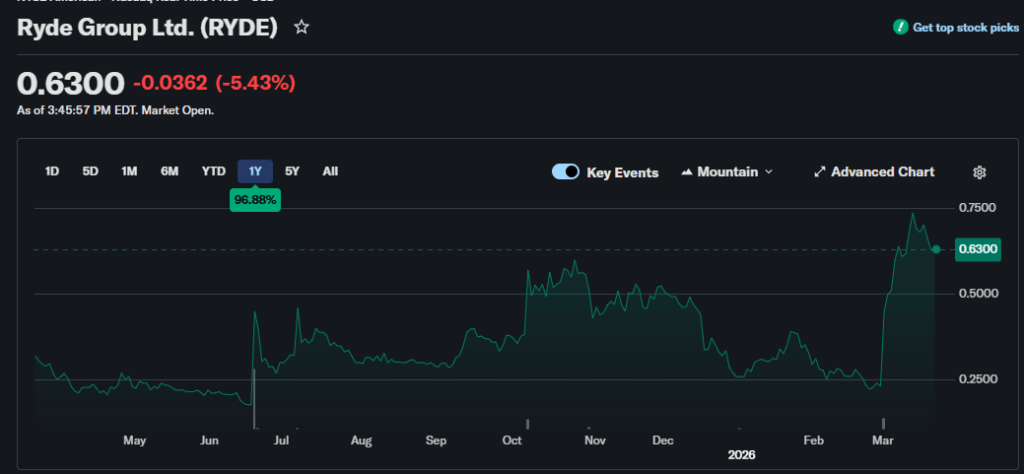
Task: Choose the 1M time range
Action: pyautogui.click(x=129, y=171)
